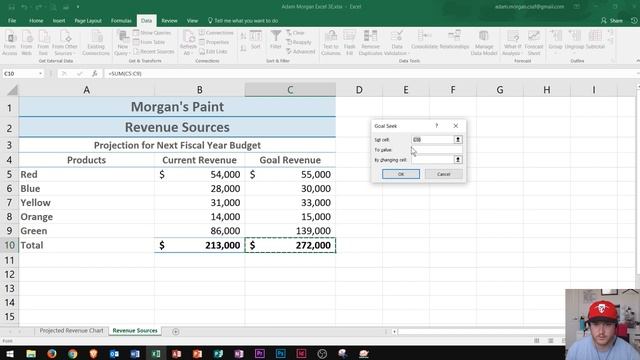640x360 pixels.
Task: Click OK in Goal Seek dialog
Action: click(x=401, y=174)
